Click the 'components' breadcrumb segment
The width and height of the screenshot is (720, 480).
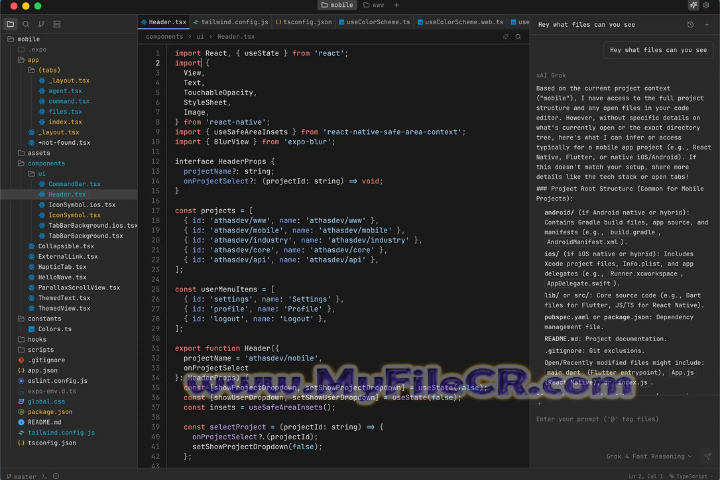(x=164, y=37)
